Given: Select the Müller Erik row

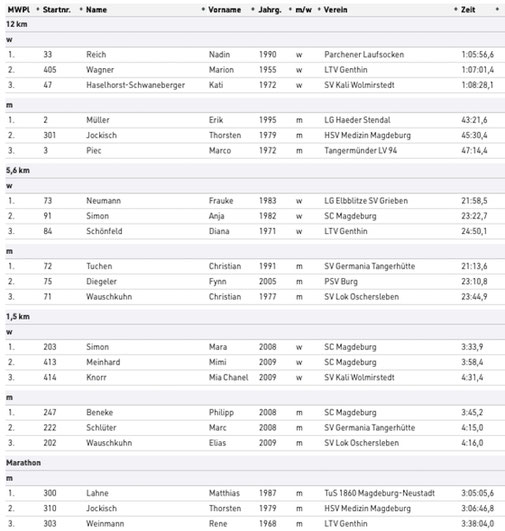Looking at the screenshot, I should click(x=255, y=120).
